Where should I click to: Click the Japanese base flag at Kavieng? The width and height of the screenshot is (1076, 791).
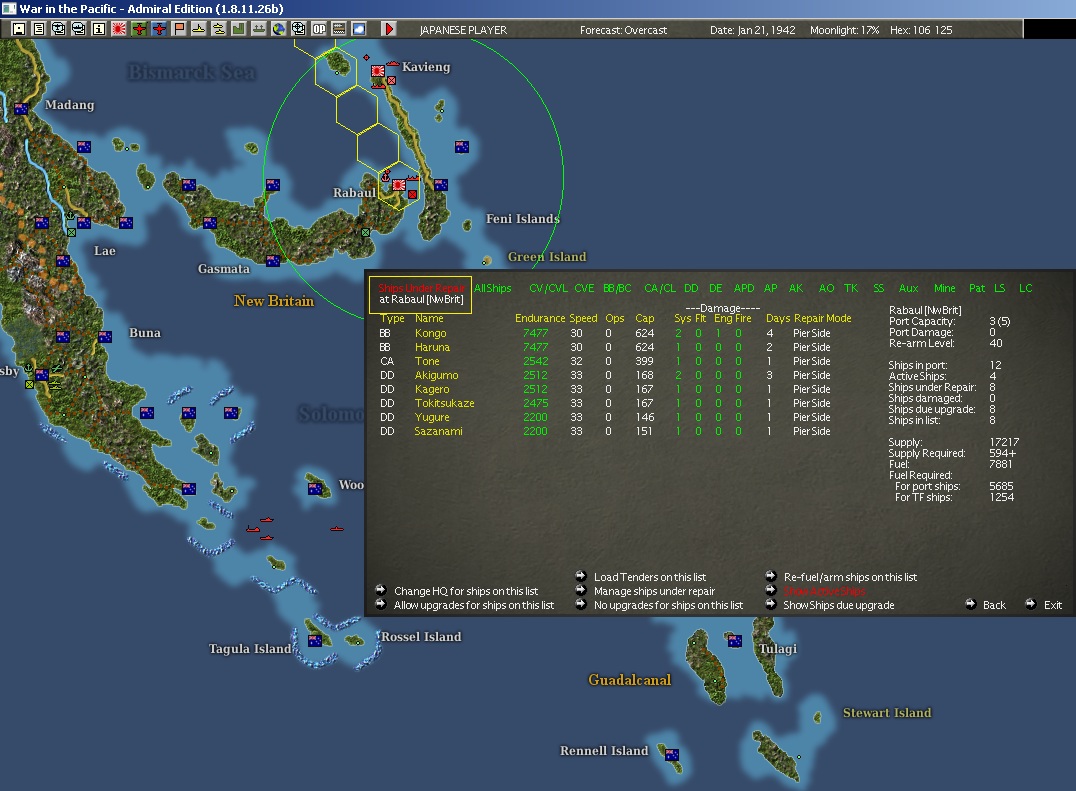pos(377,71)
